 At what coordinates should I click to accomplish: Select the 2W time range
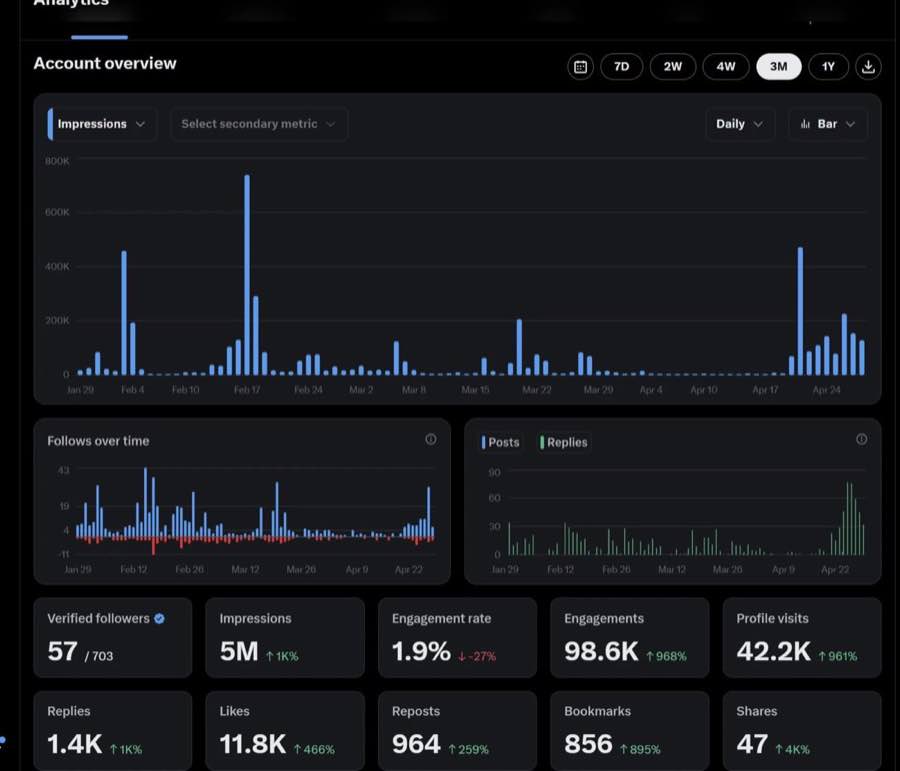tap(673, 67)
